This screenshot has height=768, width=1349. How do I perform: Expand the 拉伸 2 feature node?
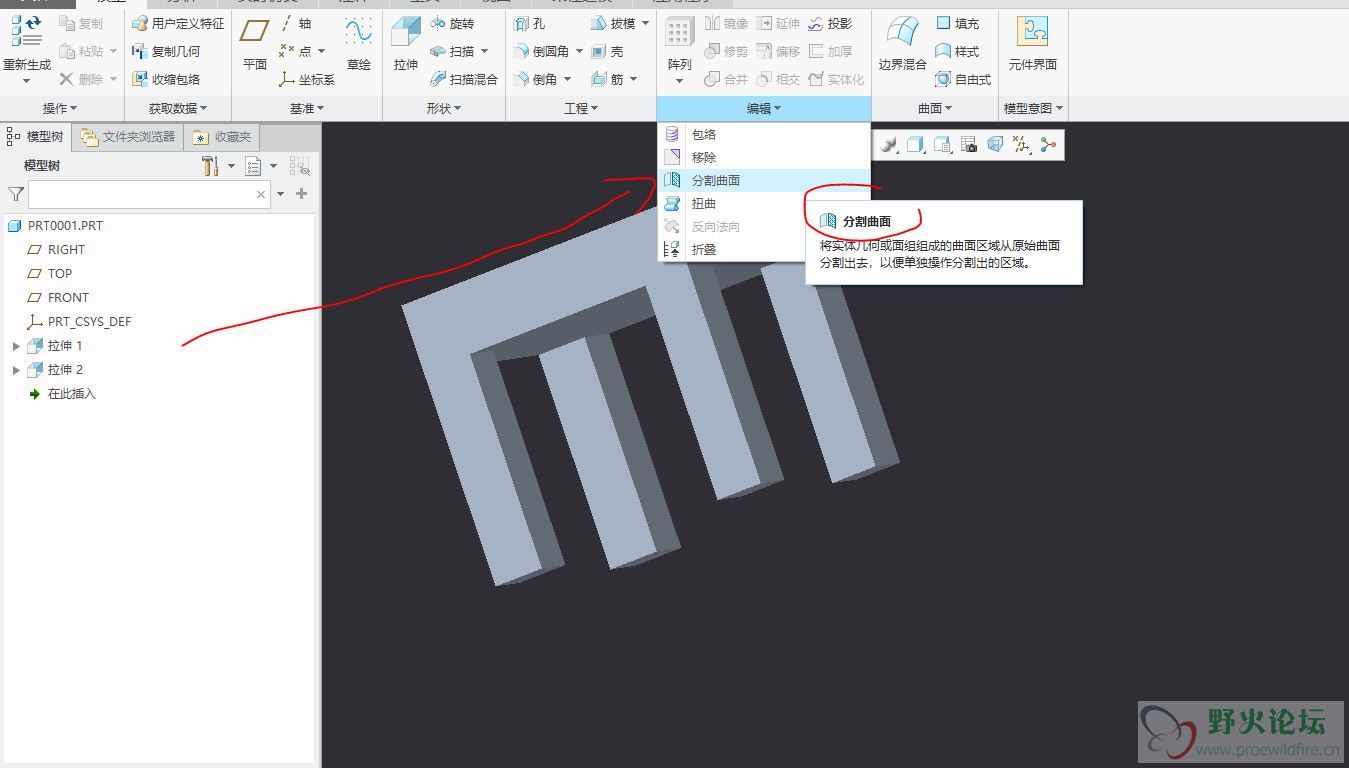pos(16,370)
